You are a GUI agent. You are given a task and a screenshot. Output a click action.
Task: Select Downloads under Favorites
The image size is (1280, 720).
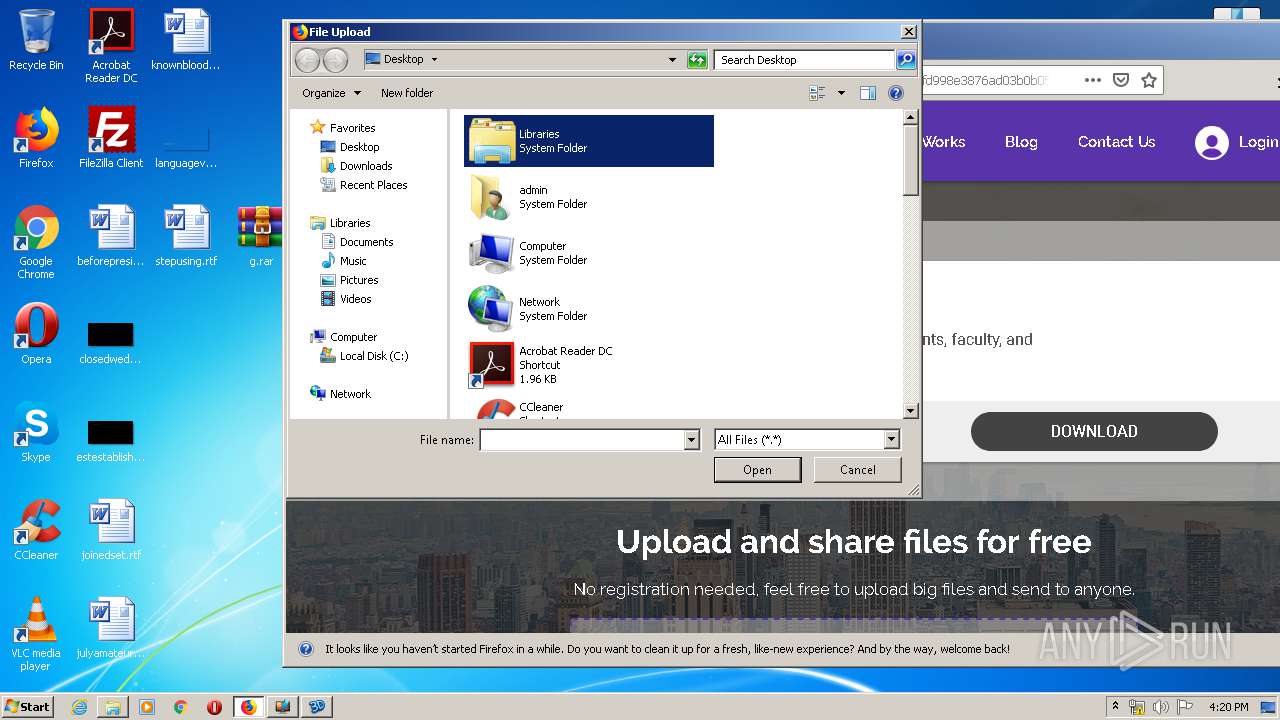(356, 166)
